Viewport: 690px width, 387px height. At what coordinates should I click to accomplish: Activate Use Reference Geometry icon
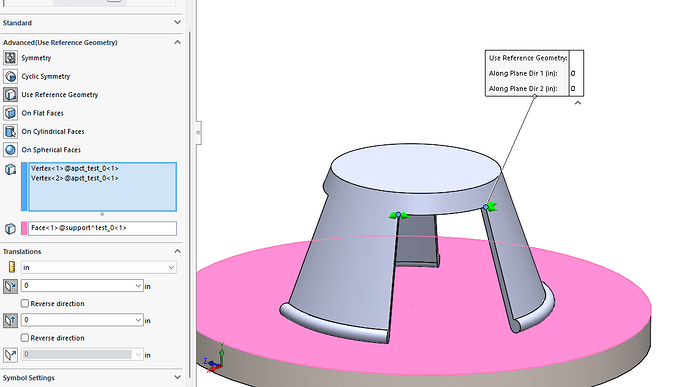click(x=11, y=95)
